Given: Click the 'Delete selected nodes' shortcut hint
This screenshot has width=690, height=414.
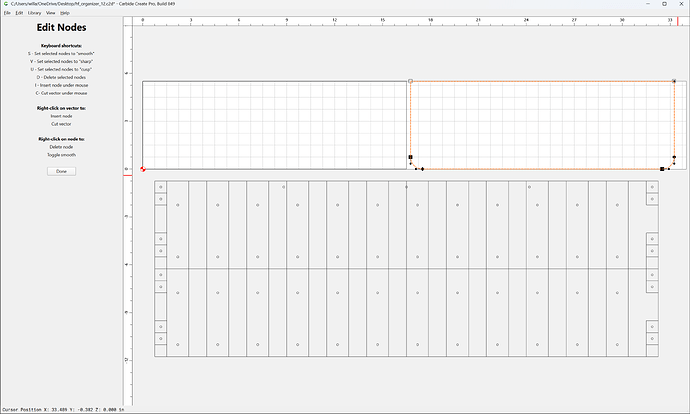Looking at the screenshot, I should point(62,77).
